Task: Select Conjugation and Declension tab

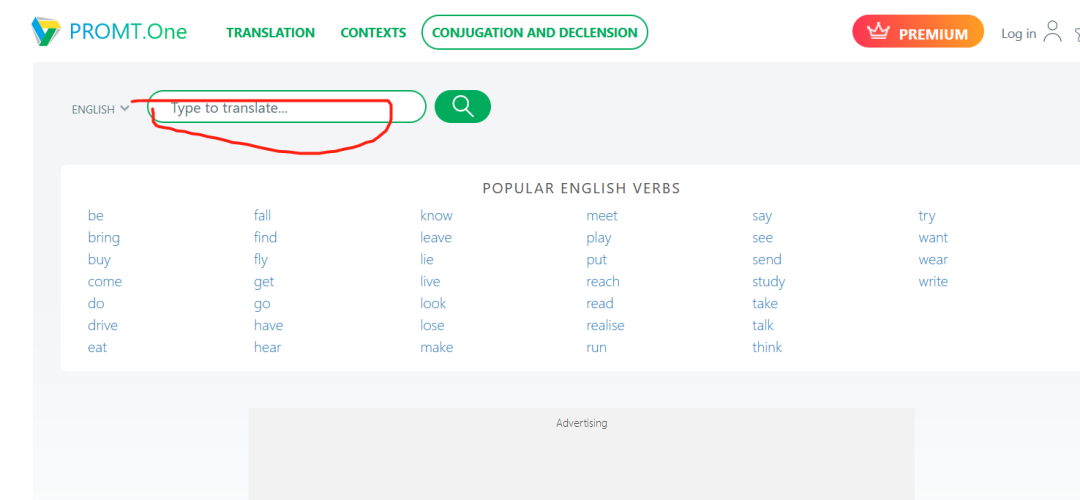Action: click(534, 32)
